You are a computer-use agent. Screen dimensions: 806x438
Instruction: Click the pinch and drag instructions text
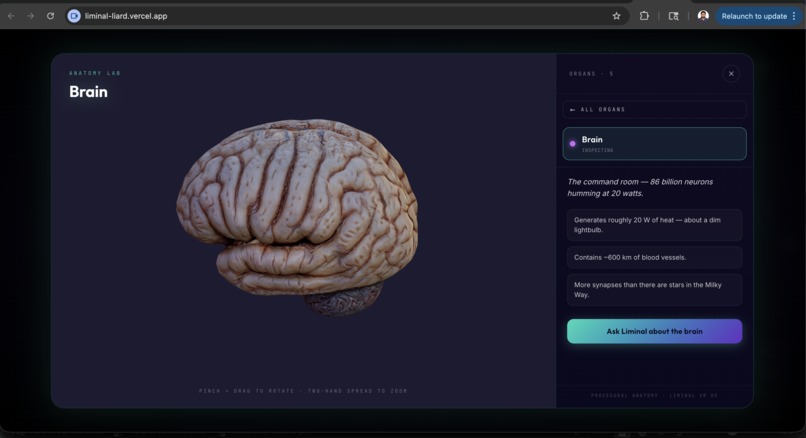(x=303, y=391)
